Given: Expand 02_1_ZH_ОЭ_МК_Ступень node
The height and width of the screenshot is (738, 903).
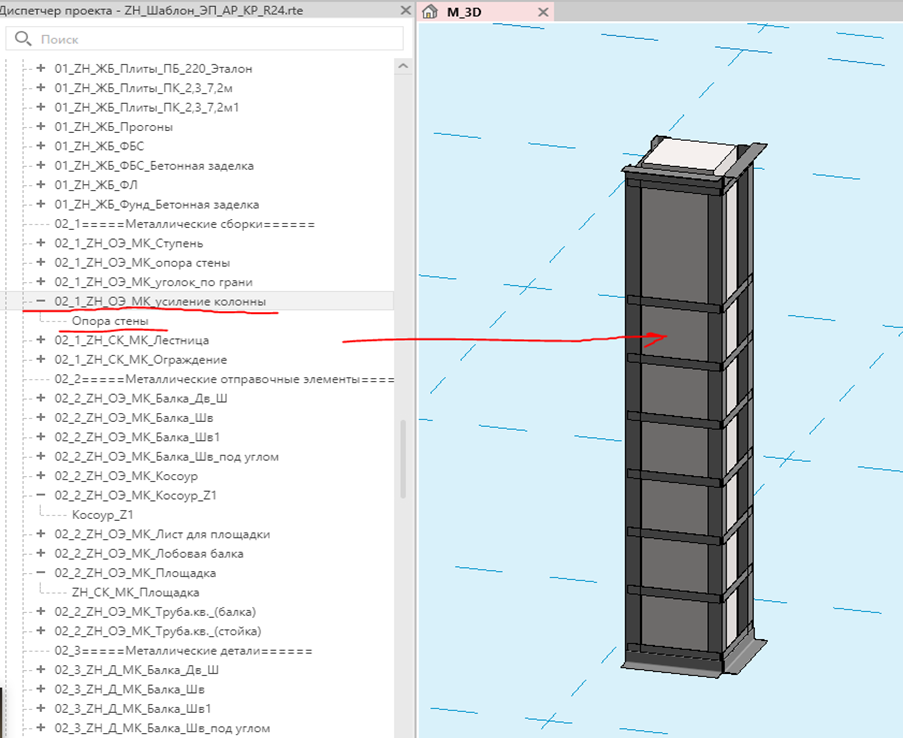Looking at the screenshot, I should 41,243.
